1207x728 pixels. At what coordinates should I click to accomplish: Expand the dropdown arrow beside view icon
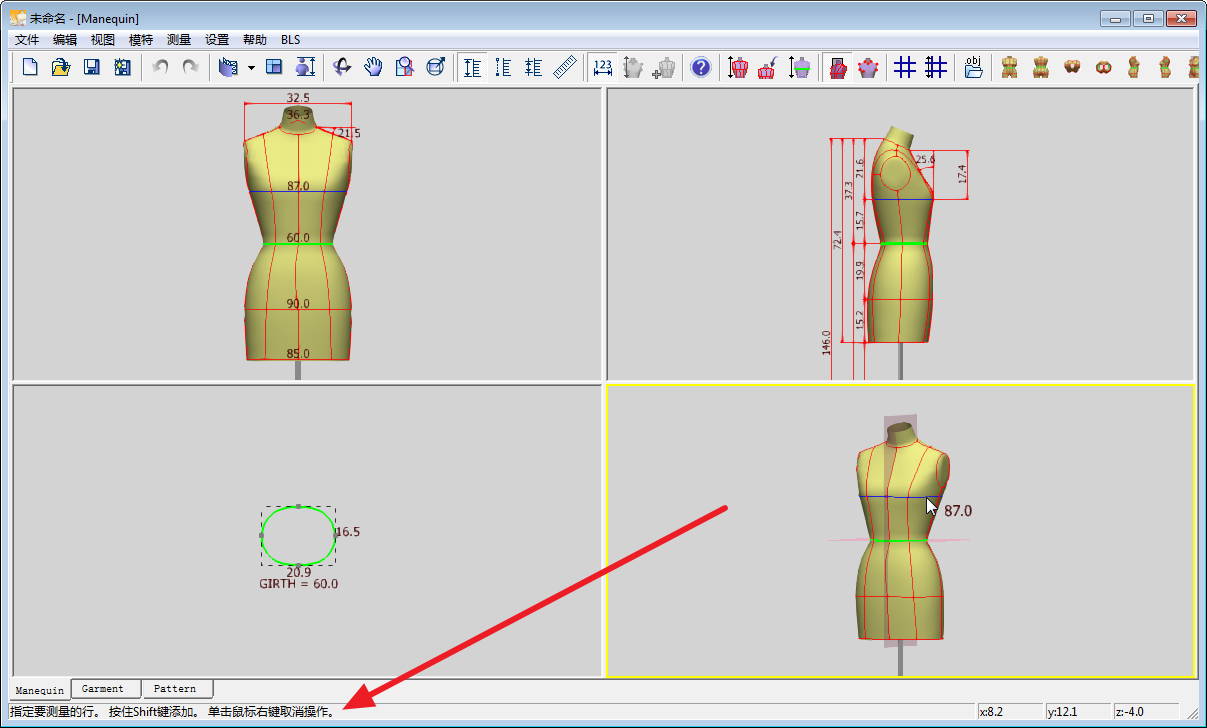(x=251, y=68)
